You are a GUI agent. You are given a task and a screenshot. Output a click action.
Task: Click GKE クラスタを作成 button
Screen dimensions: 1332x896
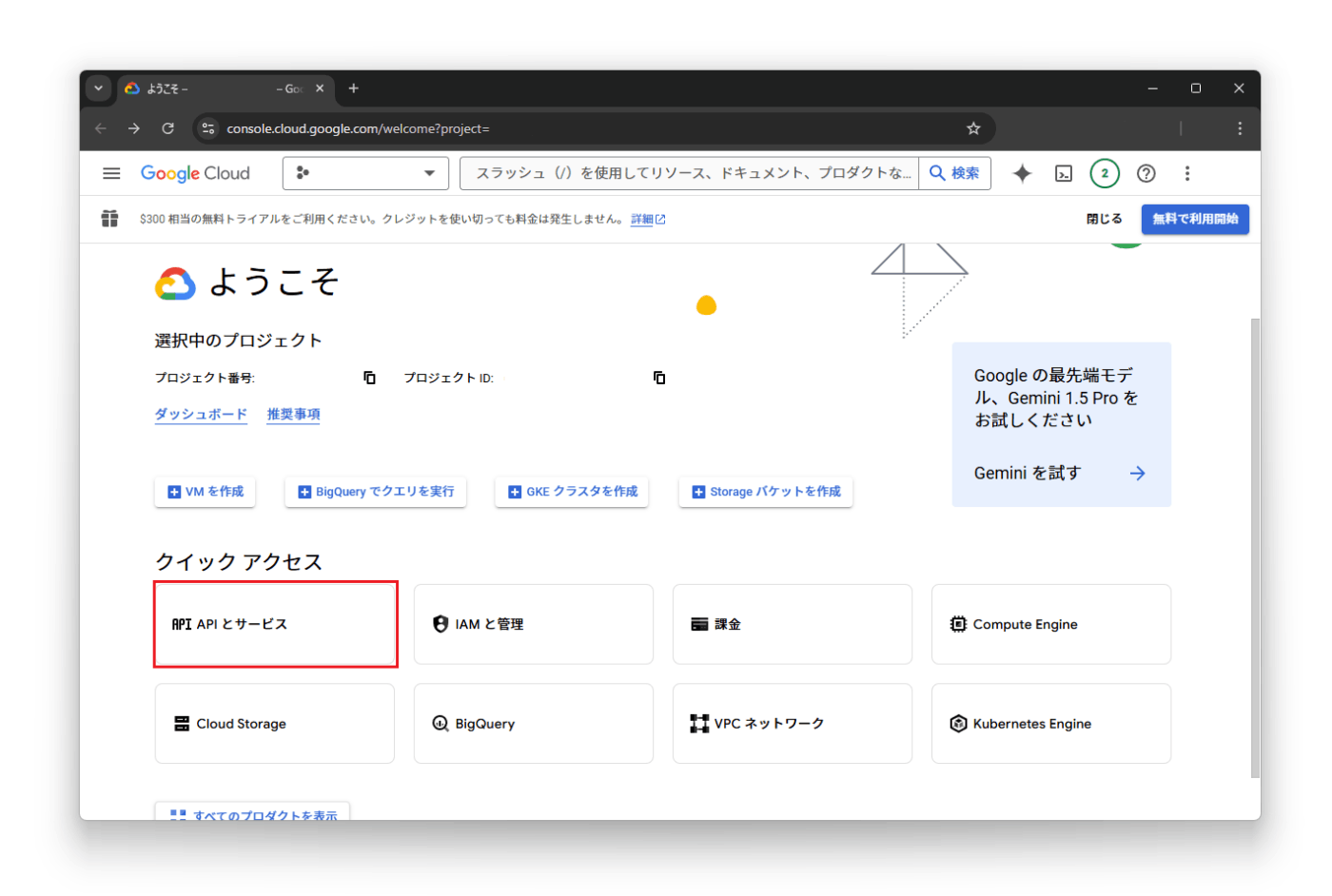(x=572, y=492)
